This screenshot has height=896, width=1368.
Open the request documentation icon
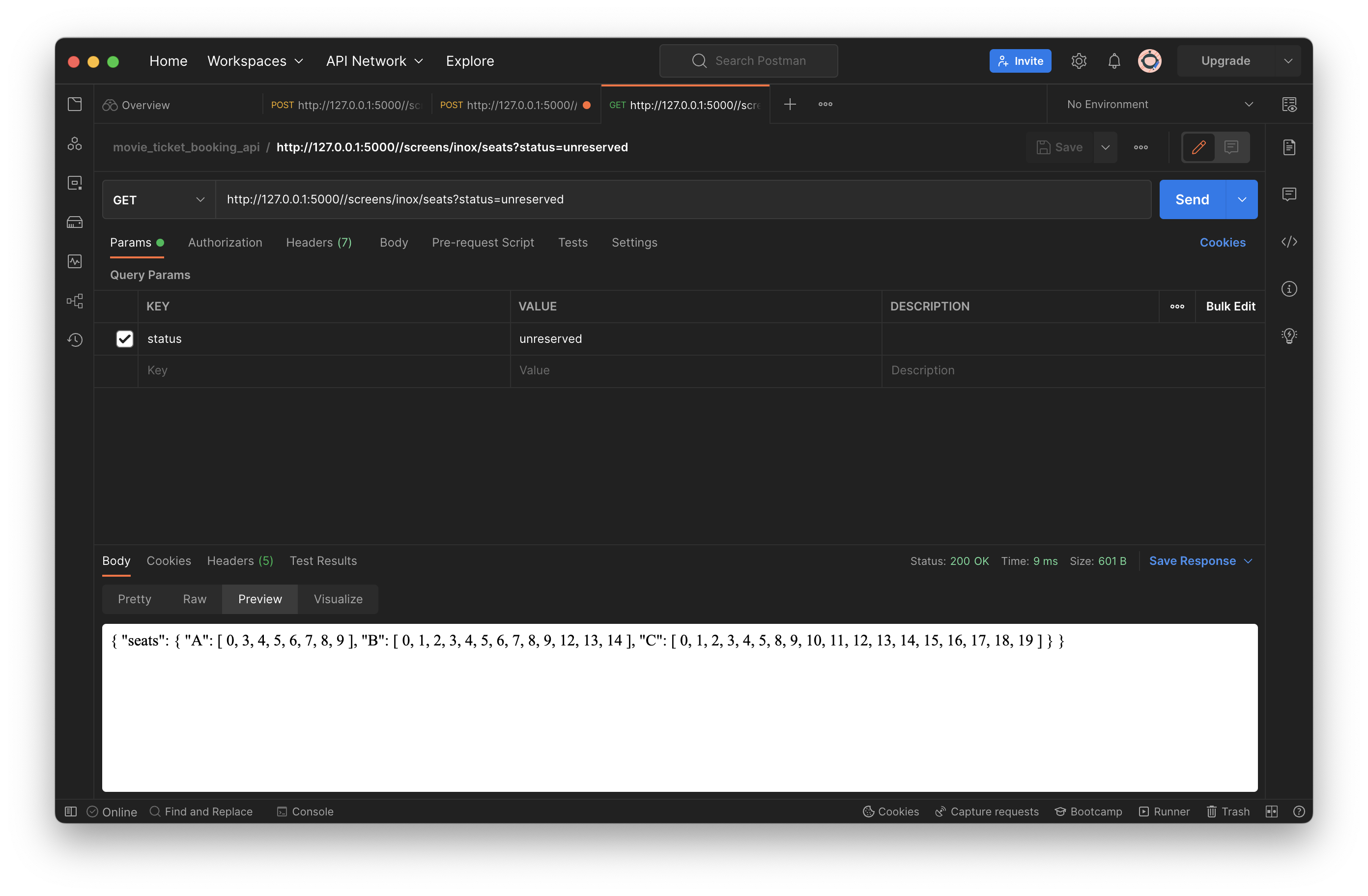[x=1289, y=147]
